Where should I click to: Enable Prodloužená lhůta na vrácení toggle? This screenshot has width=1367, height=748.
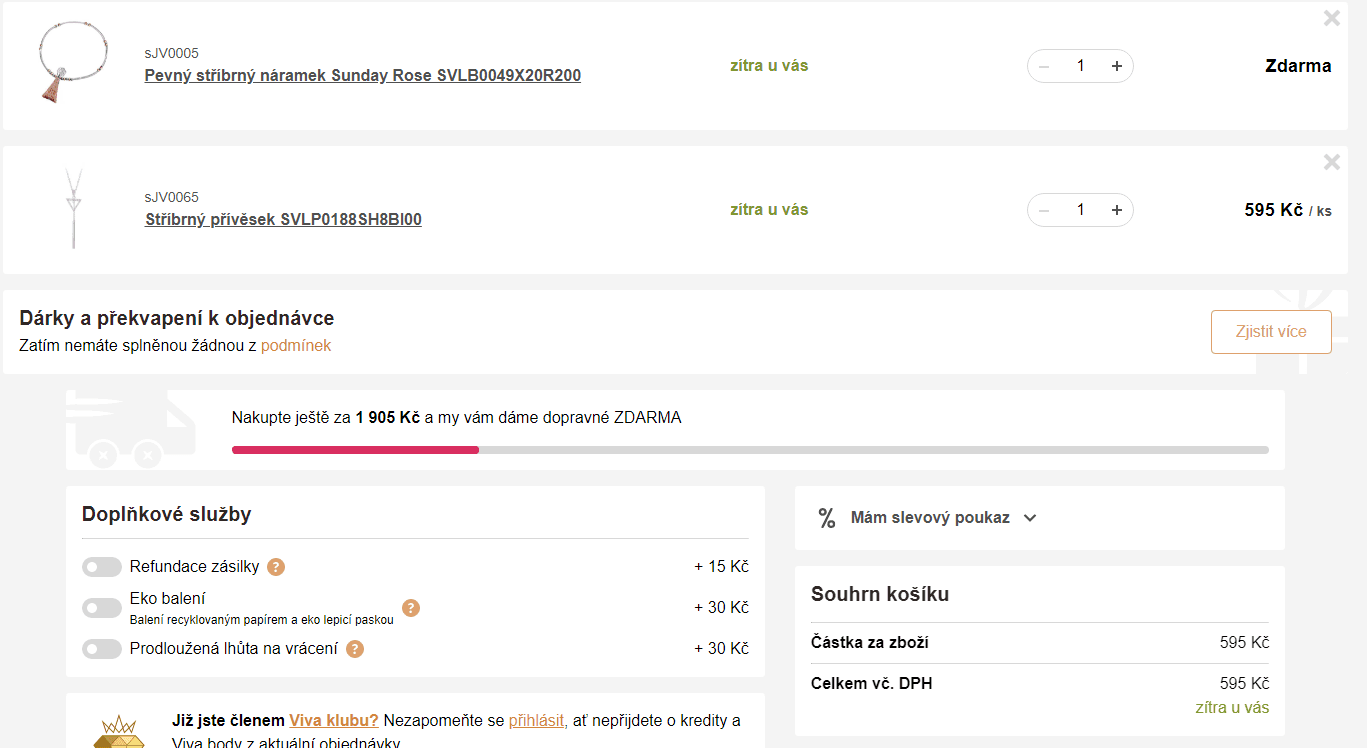click(x=102, y=649)
